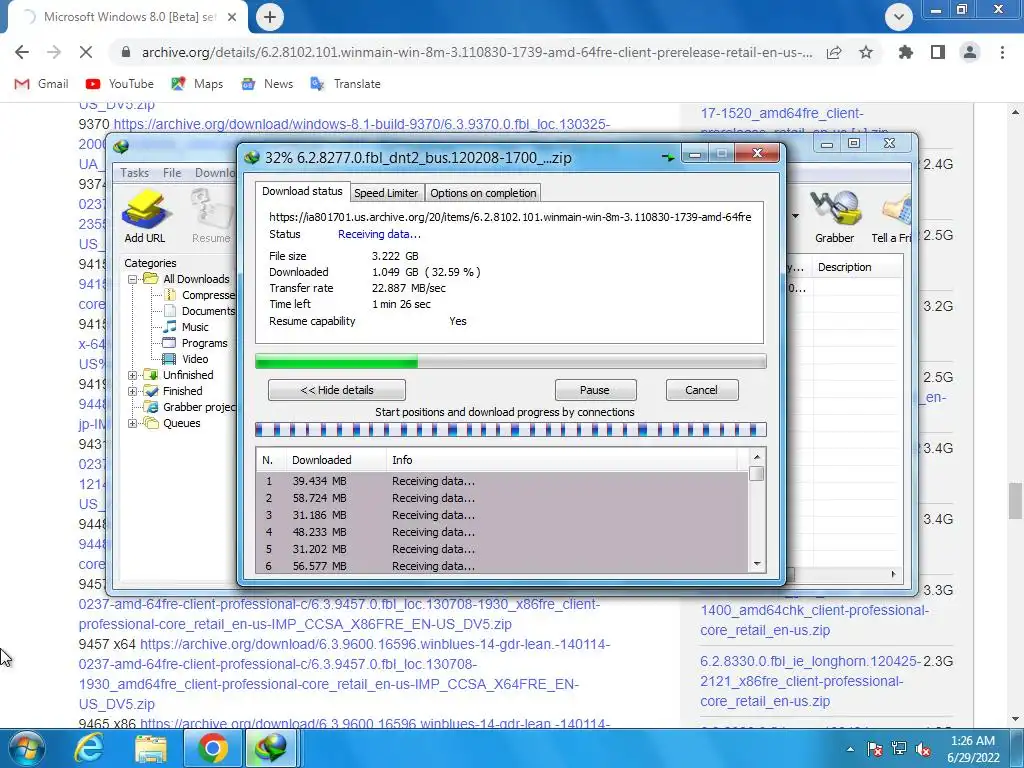
Task: Click the connections list scroll-up arrow
Action: (757, 456)
